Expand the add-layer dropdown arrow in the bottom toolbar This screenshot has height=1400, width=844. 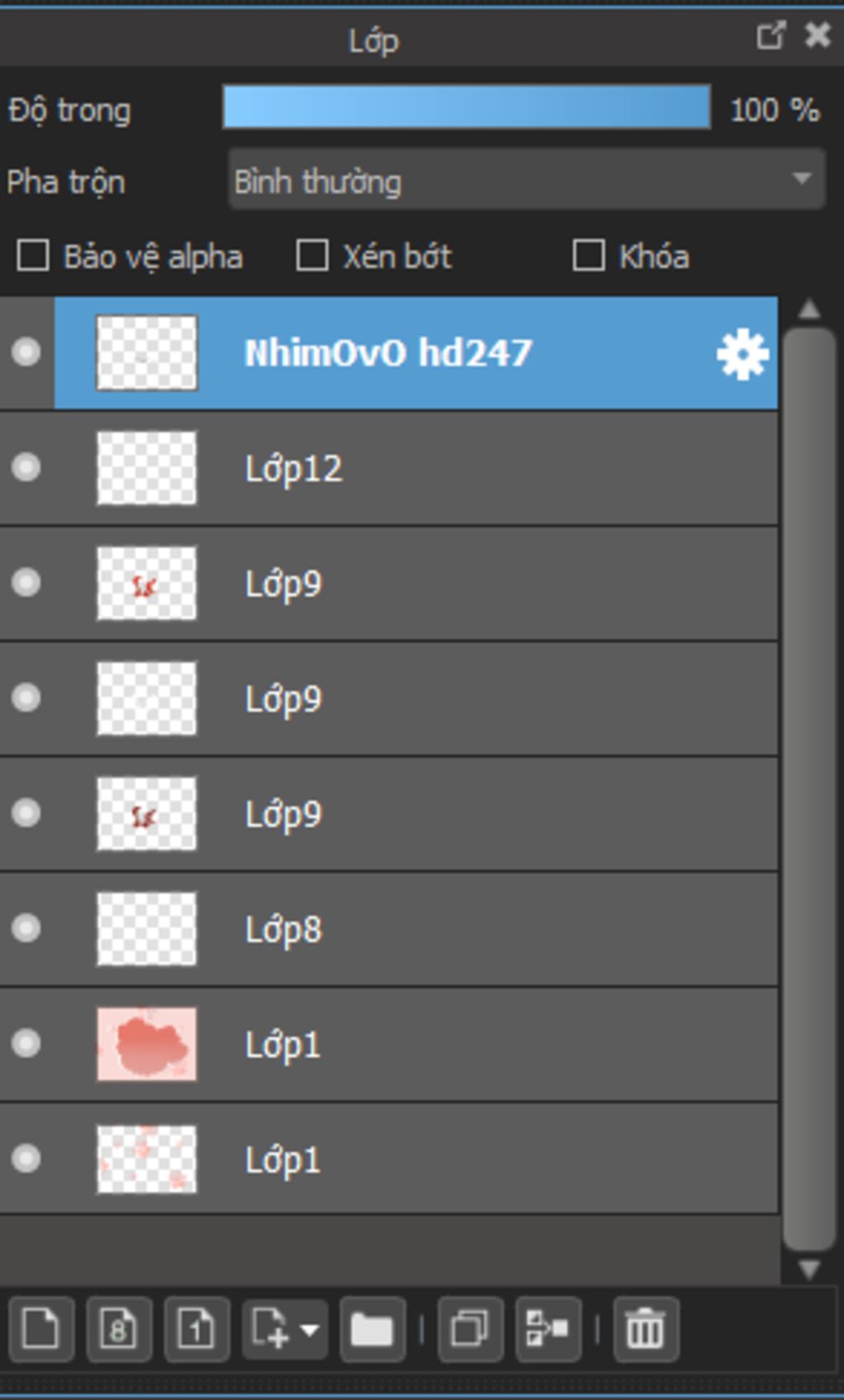(310, 1329)
